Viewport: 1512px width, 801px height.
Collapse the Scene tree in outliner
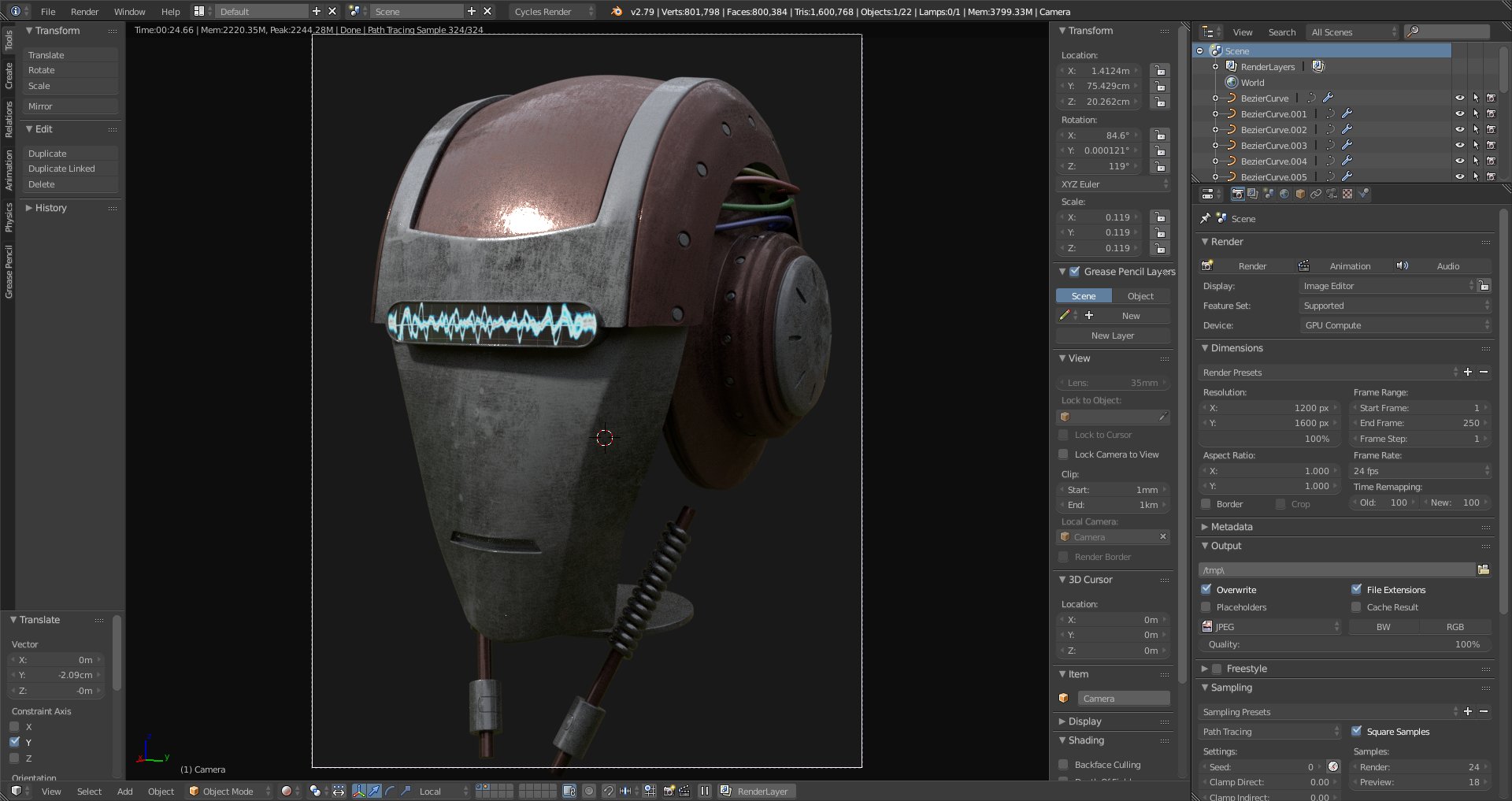[1199, 50]
